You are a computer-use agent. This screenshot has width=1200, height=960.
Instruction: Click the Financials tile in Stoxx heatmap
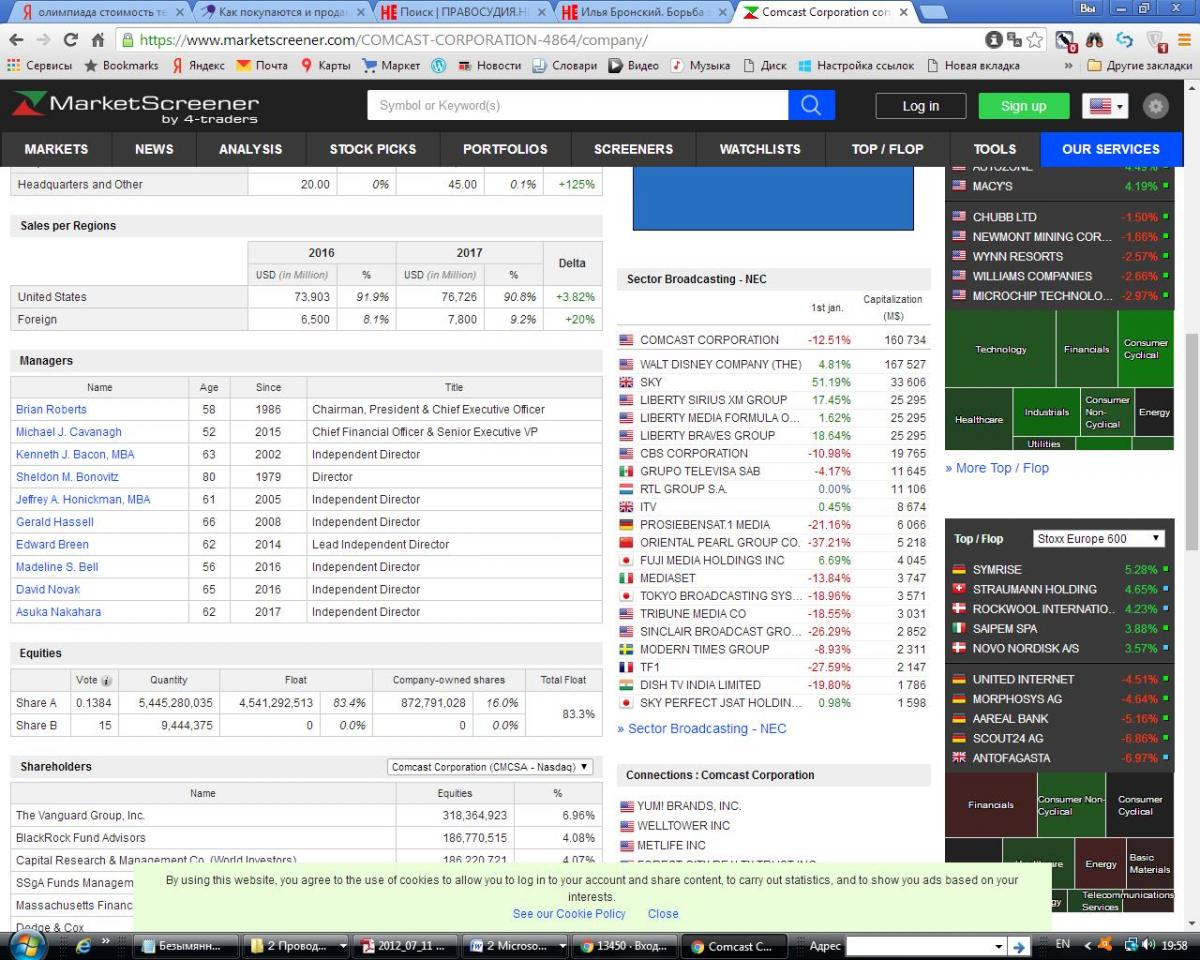coord(991,805)
